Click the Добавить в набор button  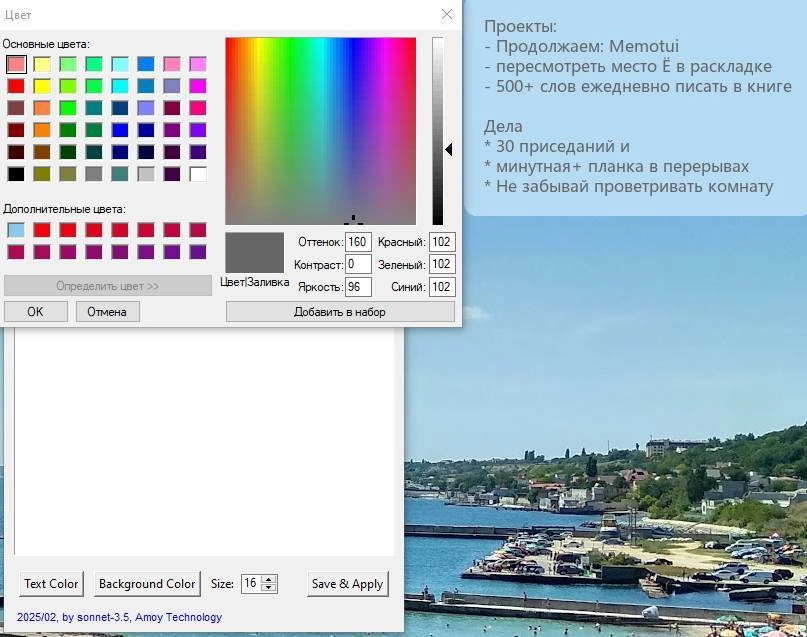pos(340,312)
